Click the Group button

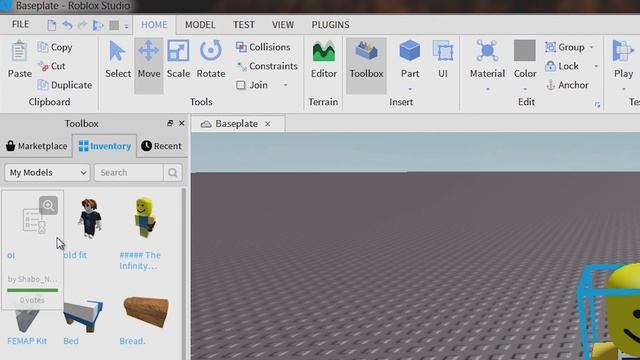pos(565,47)
